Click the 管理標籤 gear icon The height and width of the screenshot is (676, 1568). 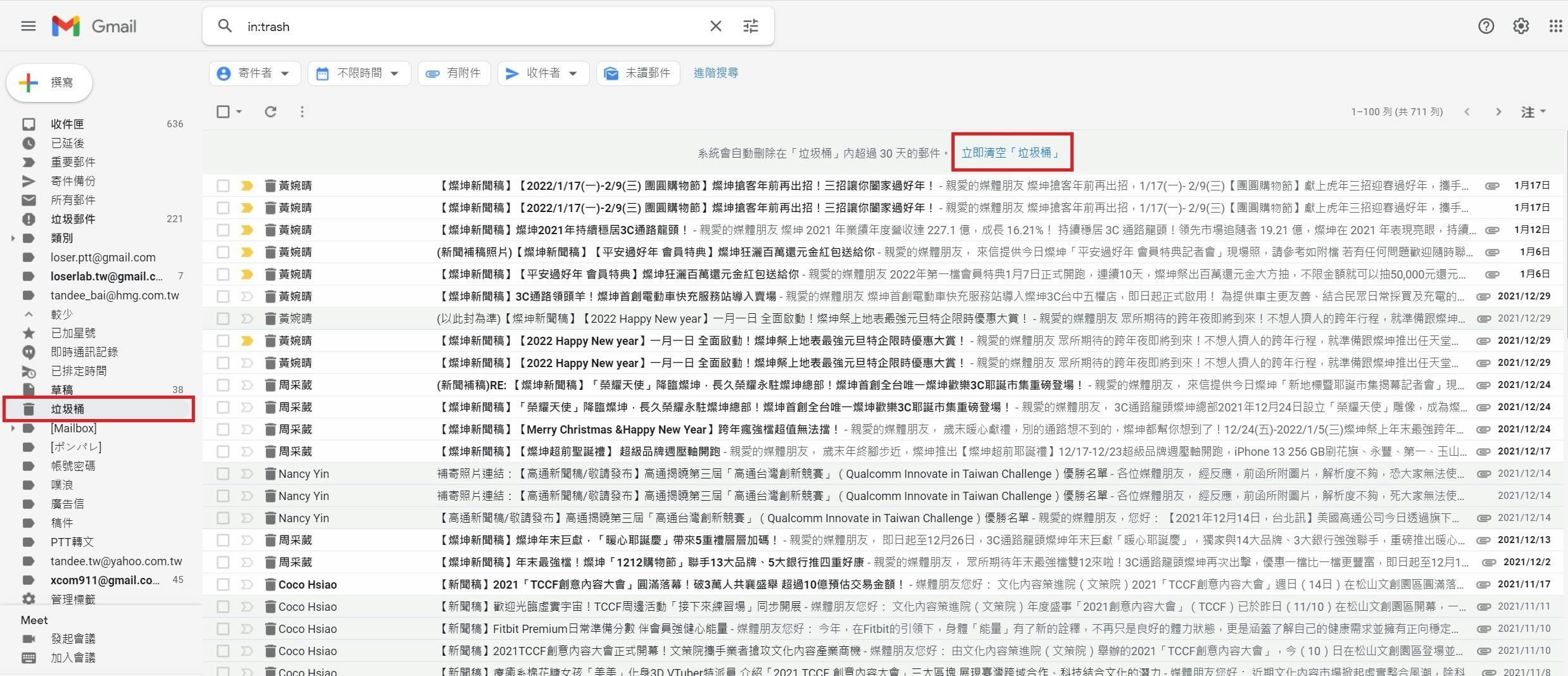click(x=28, y=599)
